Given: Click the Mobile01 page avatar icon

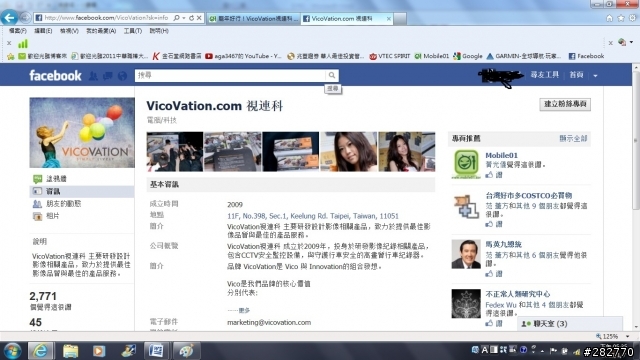Looking at the screenshot, I should [x=466, y=164].
